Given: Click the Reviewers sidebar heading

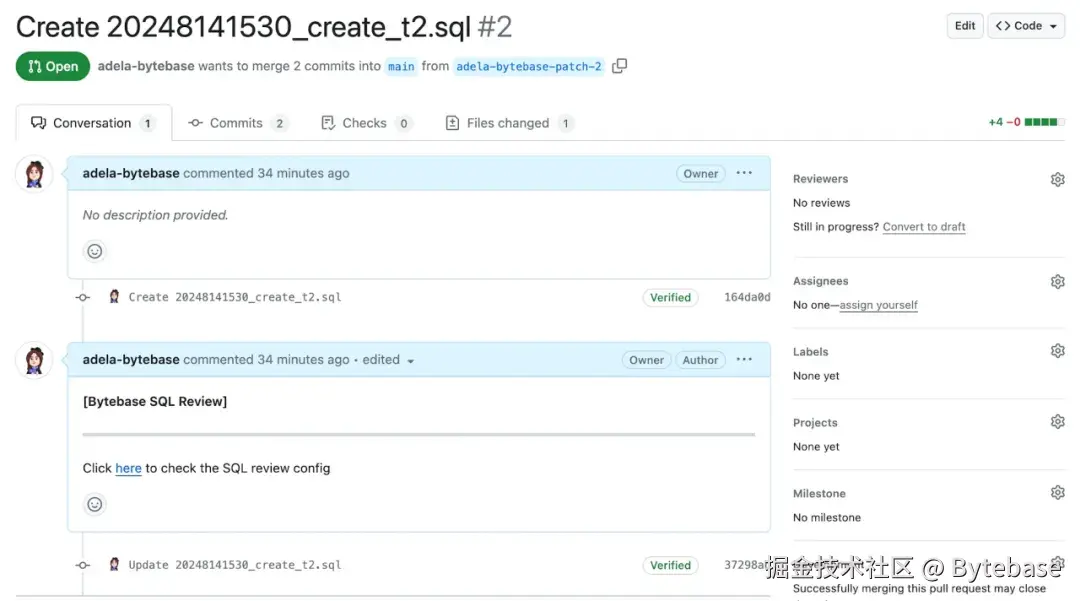Looking at the screenshot, I should (x=820, y=179).
